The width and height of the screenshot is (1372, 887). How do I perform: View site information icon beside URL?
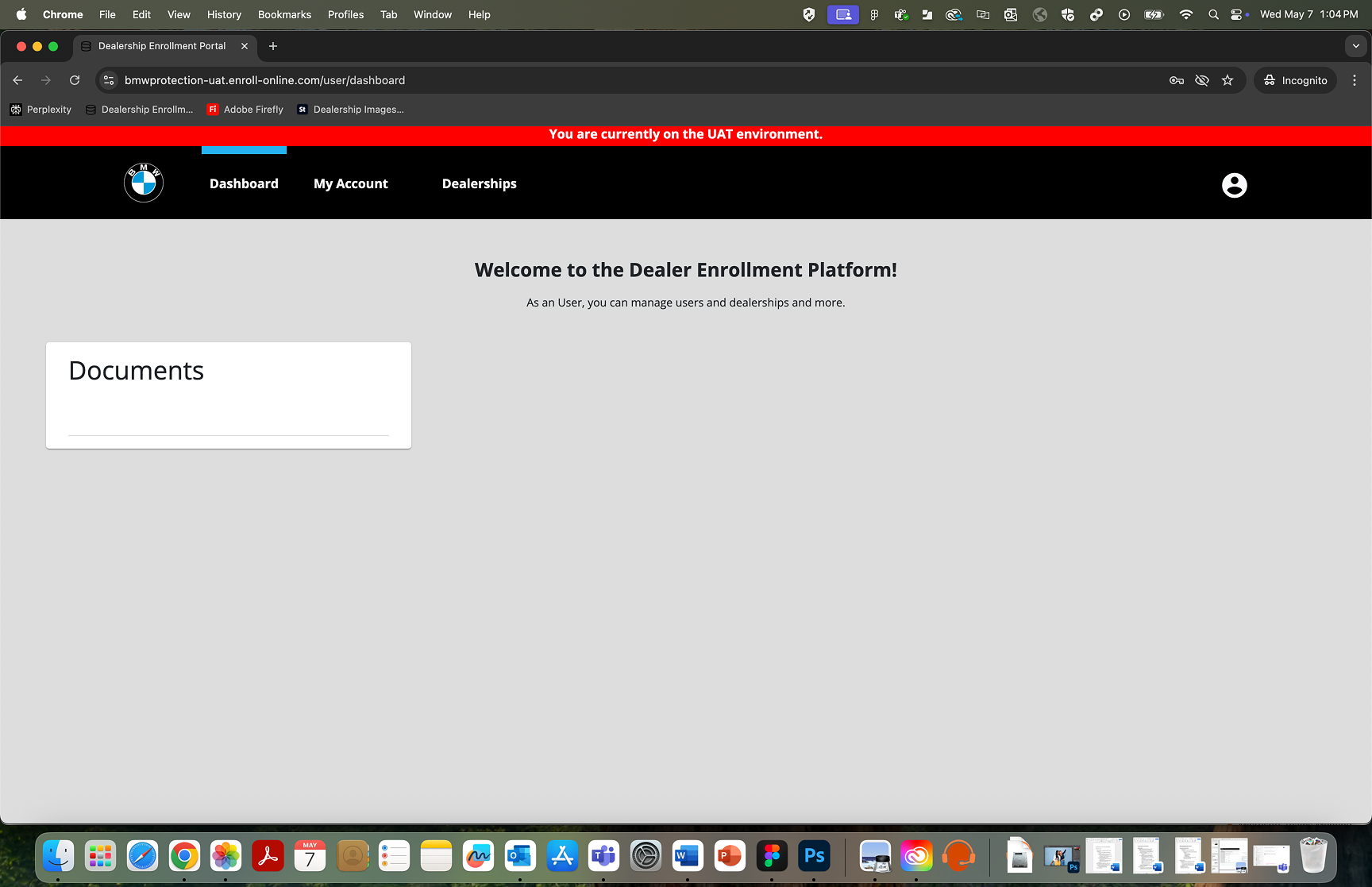click(x=110, y=80)
